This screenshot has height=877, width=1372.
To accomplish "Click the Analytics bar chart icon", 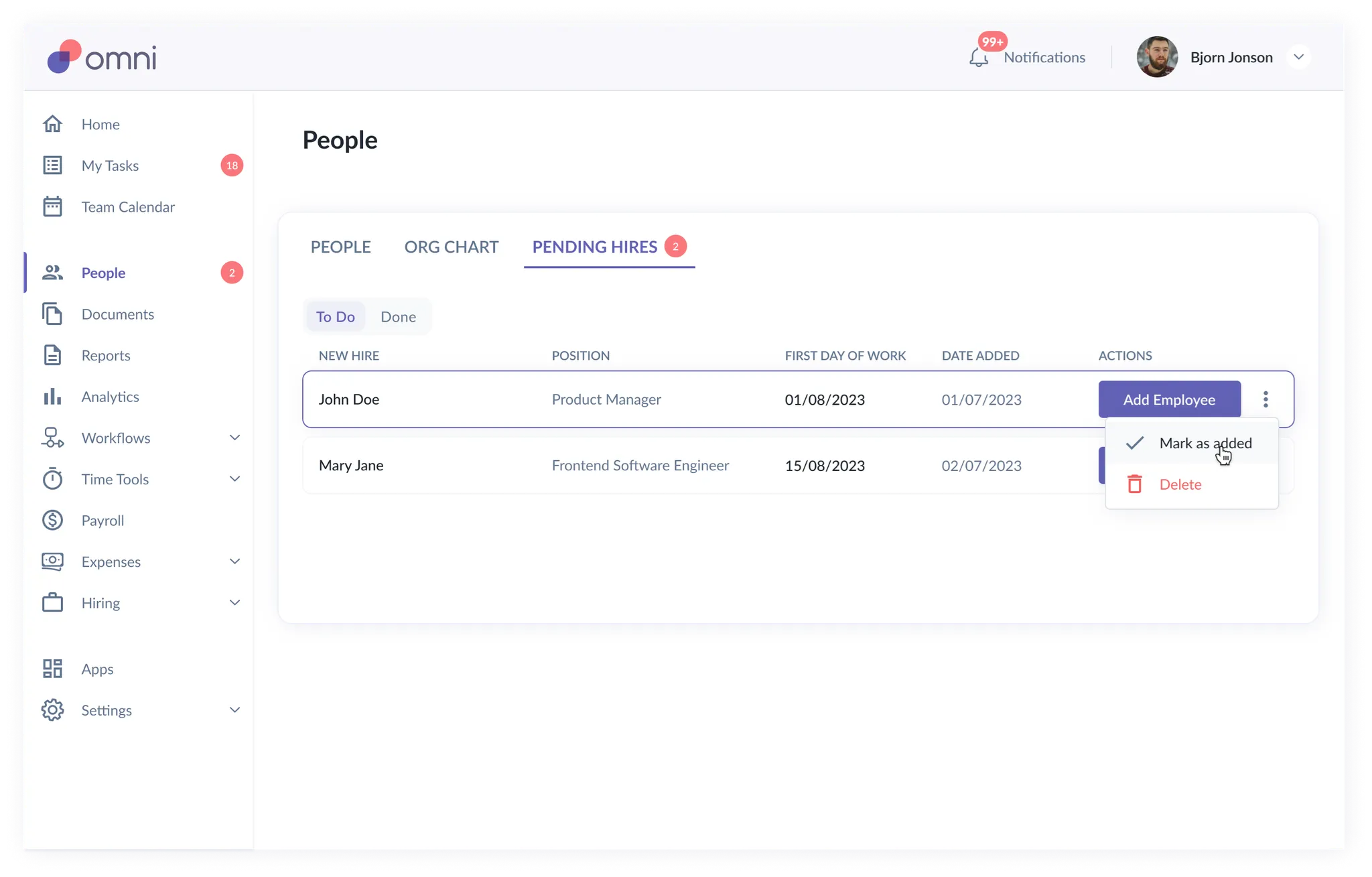I will point(52,397).
